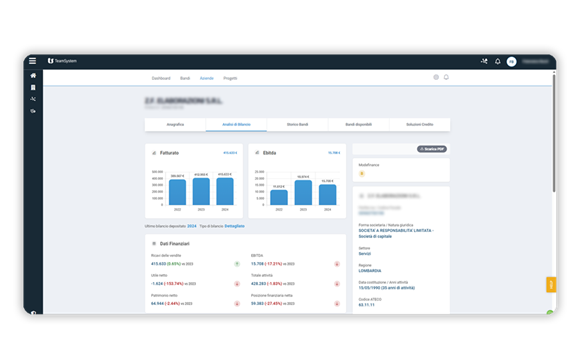
Task: Click the Totale attività value 428.283
Action: click(258, 284)
